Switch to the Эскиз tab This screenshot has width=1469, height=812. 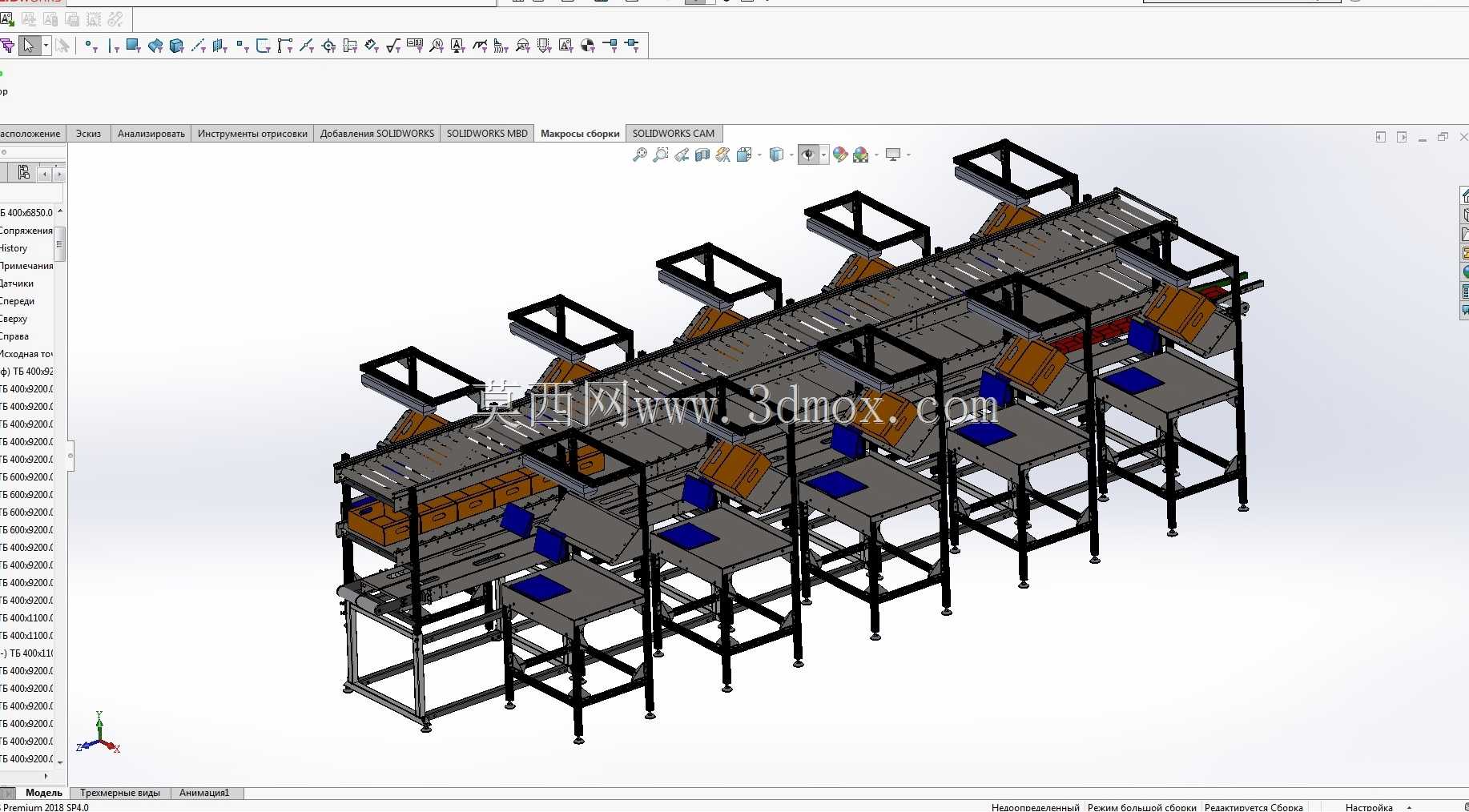click(x=88, y=134)
